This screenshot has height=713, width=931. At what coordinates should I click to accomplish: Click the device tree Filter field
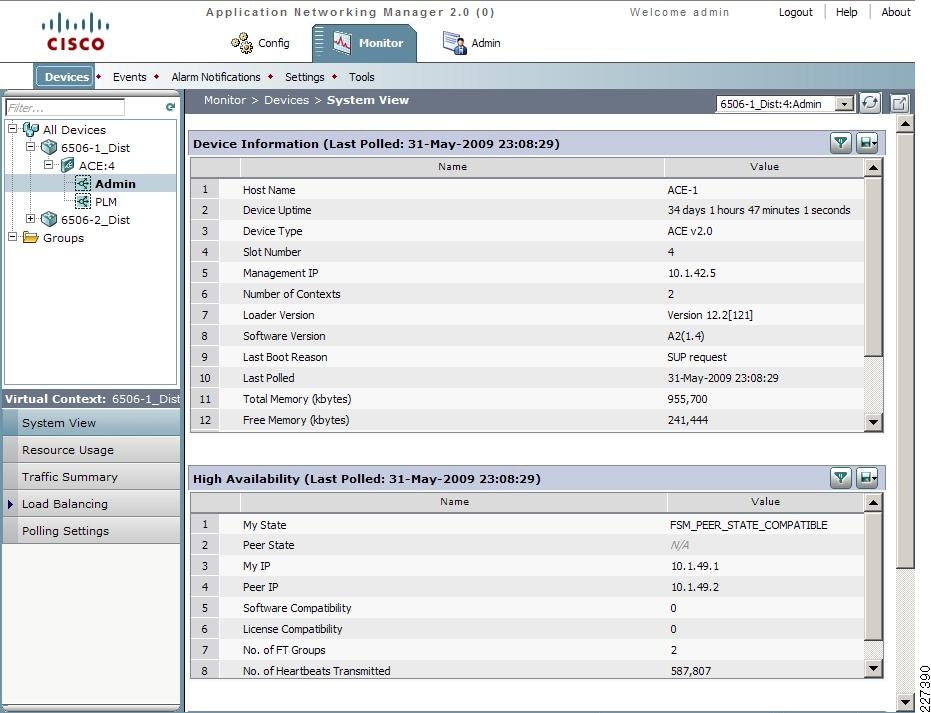tap(65, 107)
